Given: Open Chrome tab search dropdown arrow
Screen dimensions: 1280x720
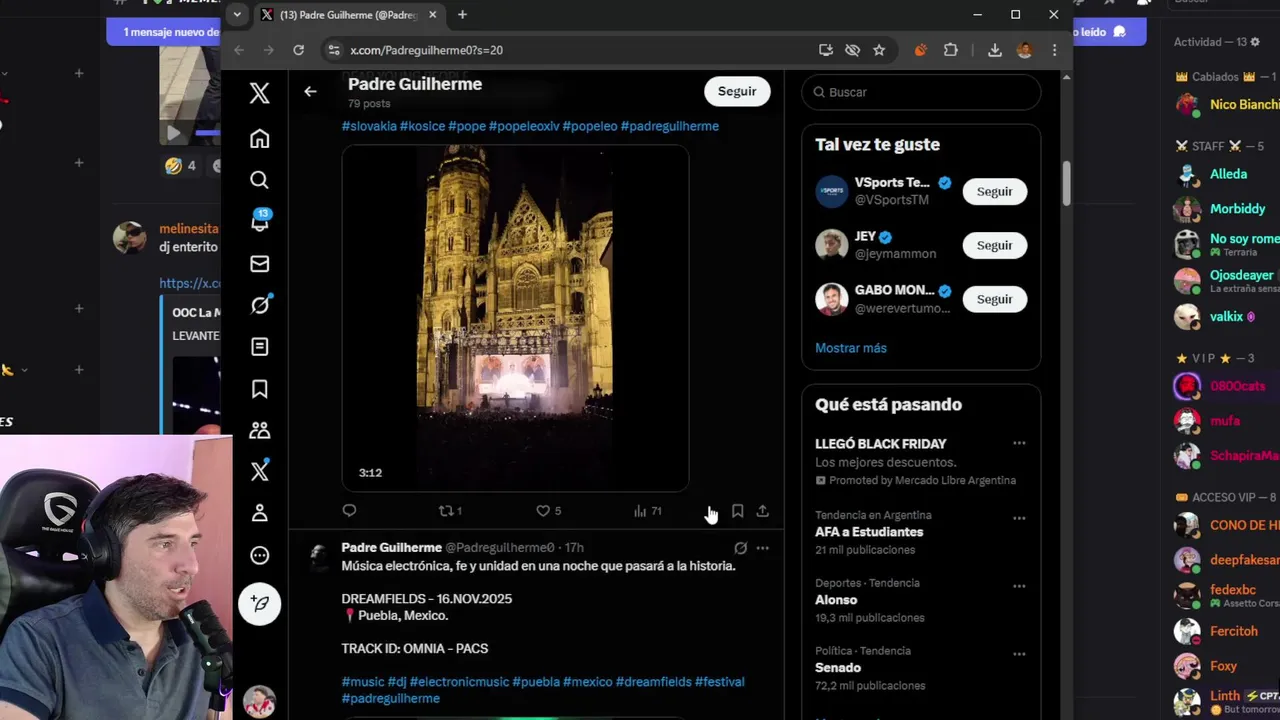Looking at the screenshot, I should [x=236, y=14].
